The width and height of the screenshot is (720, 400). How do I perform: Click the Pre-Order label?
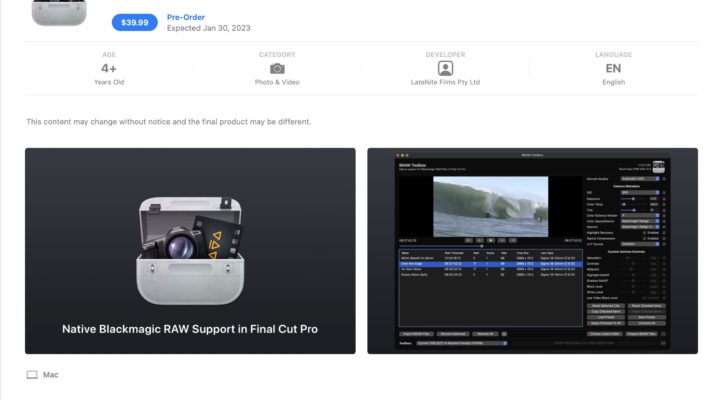point(186,17)
